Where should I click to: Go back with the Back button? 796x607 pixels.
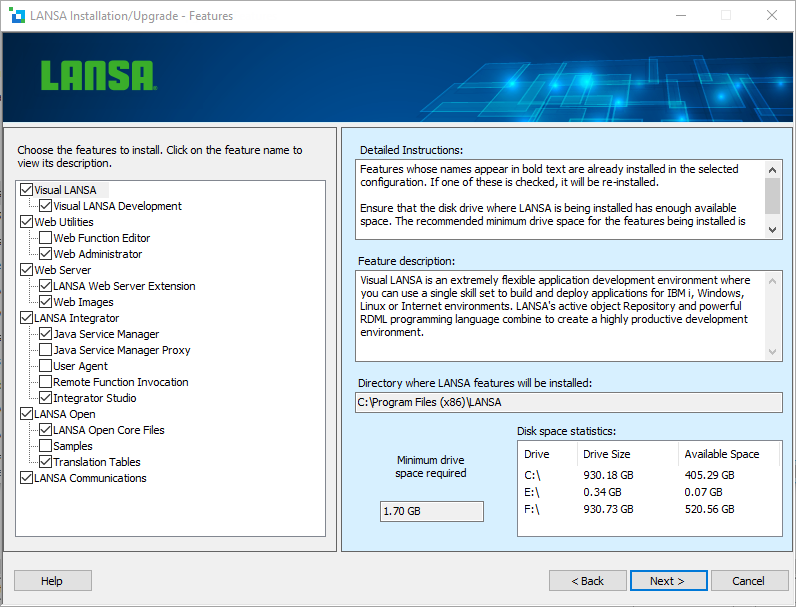pos(588,581)
